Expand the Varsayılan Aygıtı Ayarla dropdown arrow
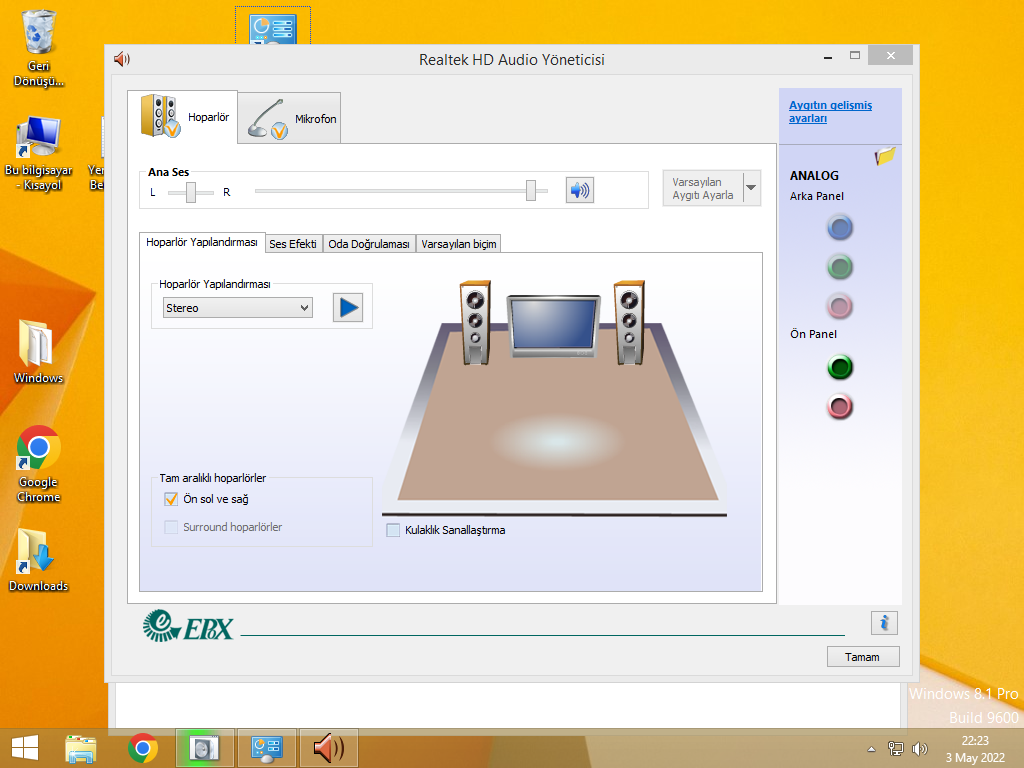Screen dimensions: 1024x768 coord(752,188)
